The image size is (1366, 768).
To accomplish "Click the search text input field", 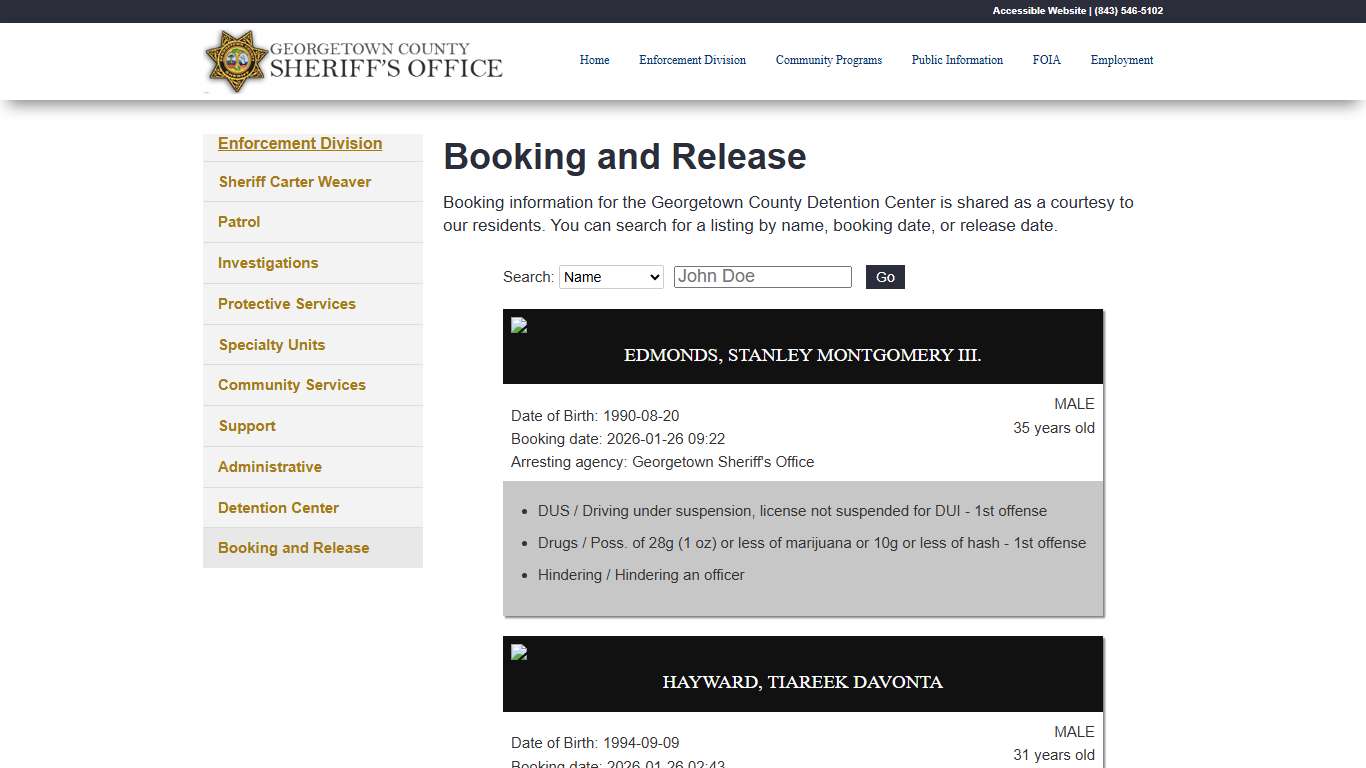I will pyautogui.click(x=762, y=276).
